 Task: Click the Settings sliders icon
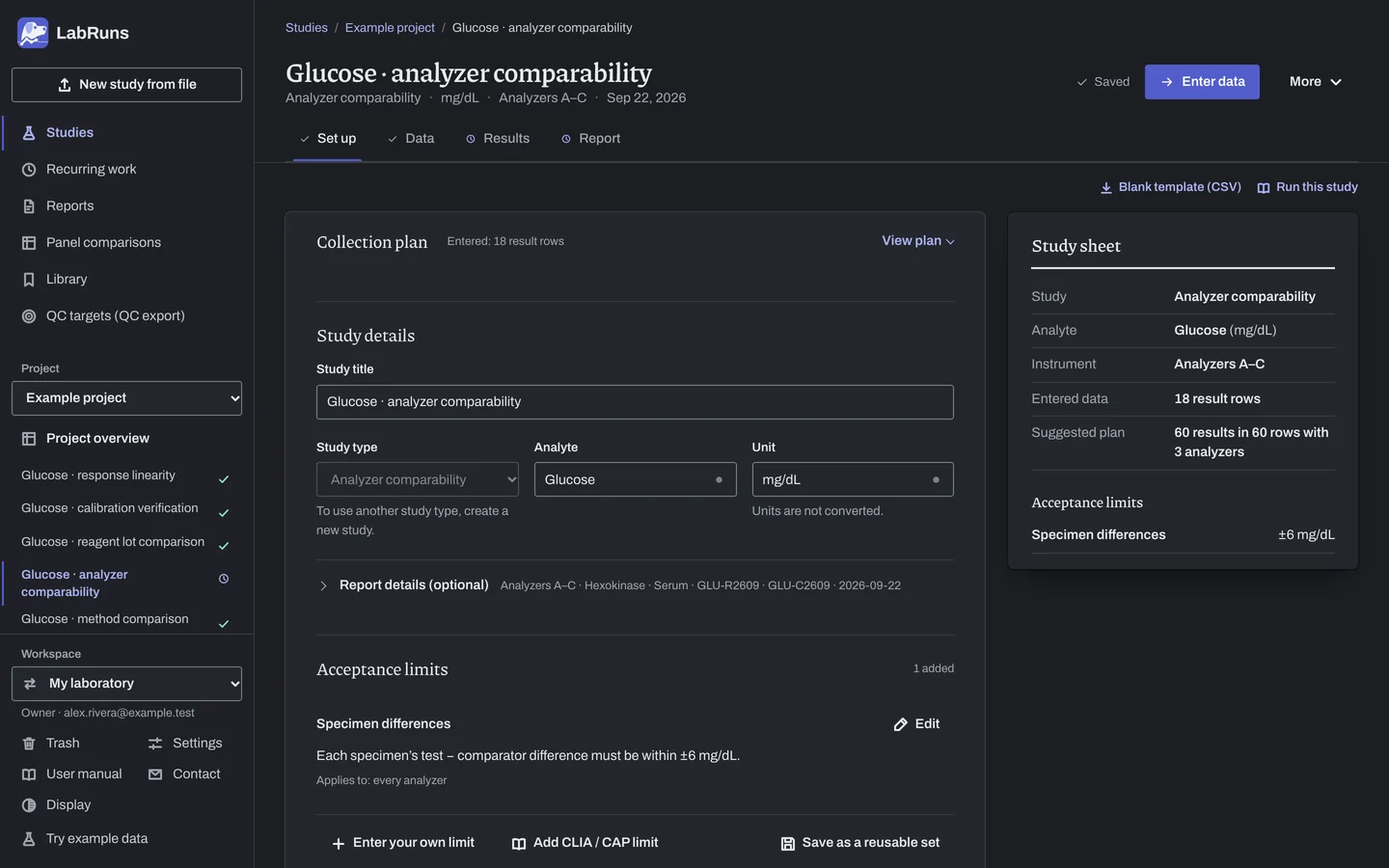click(155, 744)
